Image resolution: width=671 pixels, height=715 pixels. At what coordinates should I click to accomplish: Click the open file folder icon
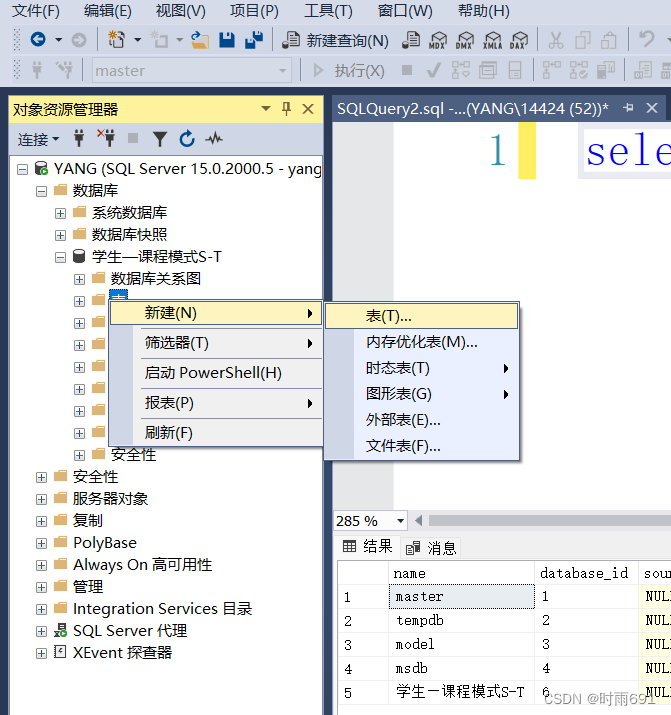pos(200,40)
